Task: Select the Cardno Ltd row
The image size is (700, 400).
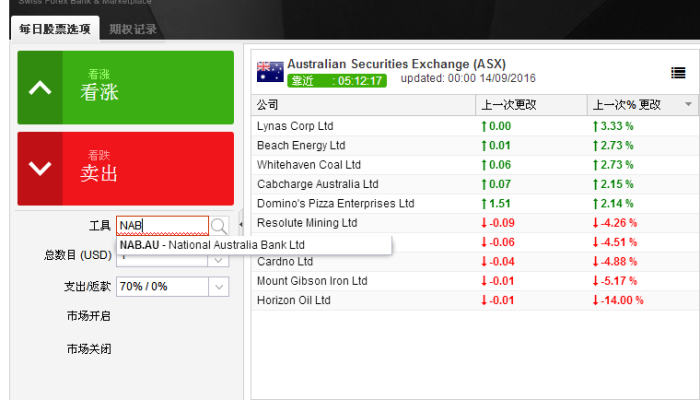Action: tap(475, 262)
